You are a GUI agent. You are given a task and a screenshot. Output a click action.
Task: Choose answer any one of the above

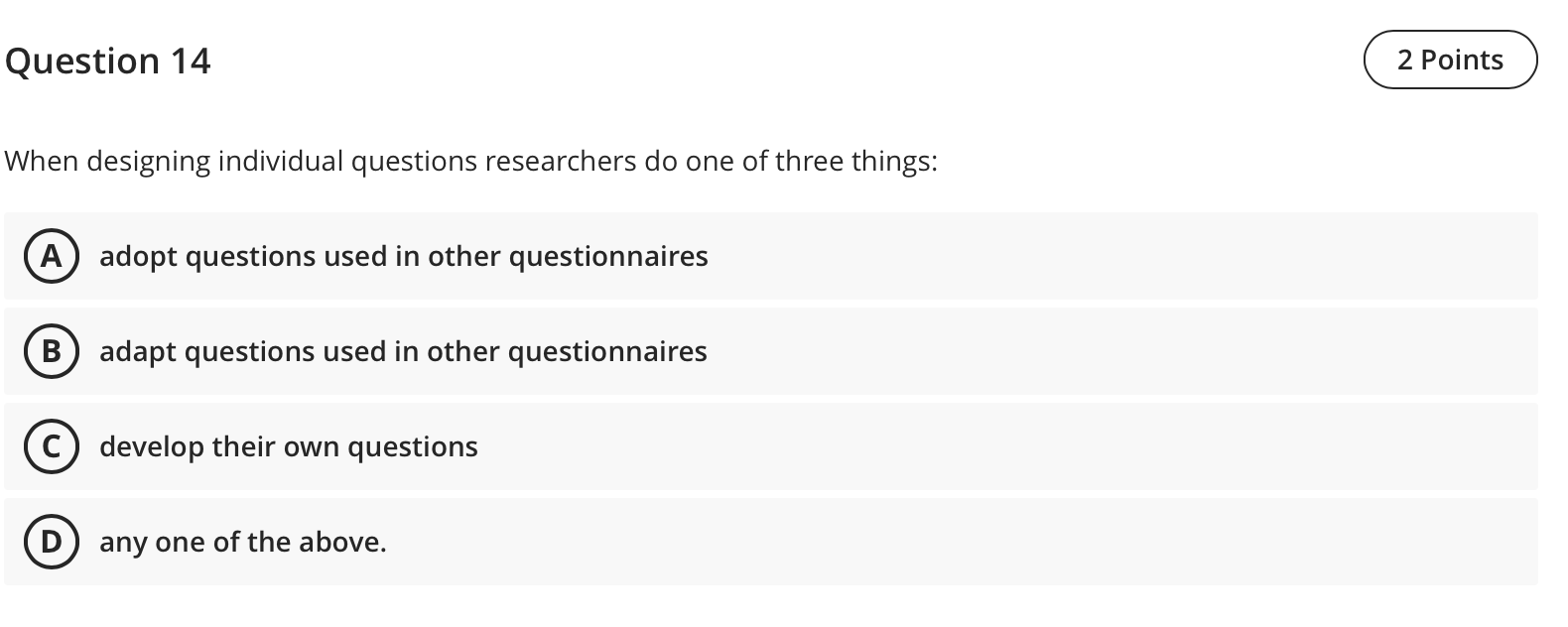242,542
